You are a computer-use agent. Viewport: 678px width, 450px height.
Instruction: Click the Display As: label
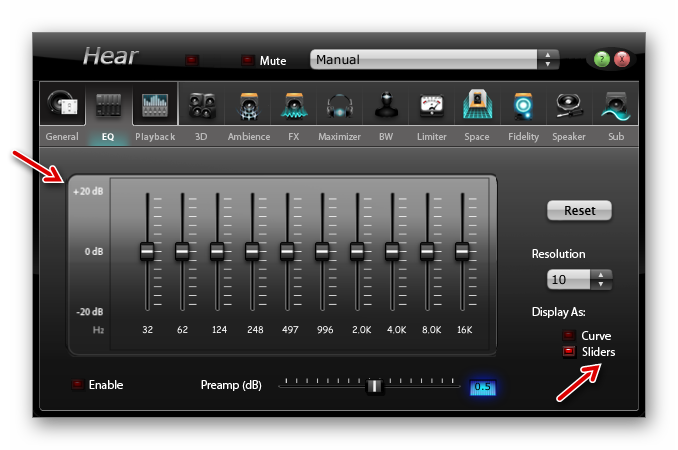click(x=559, y=312)
